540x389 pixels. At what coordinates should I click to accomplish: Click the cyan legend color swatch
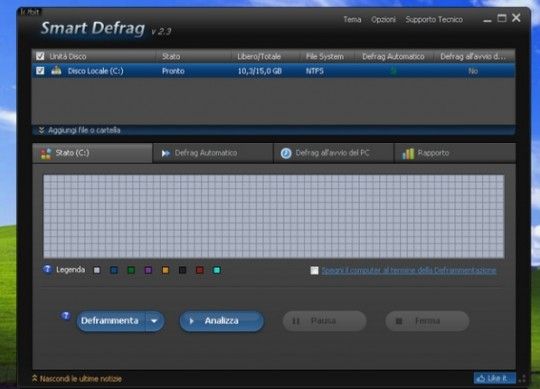(x=217, y=270)
